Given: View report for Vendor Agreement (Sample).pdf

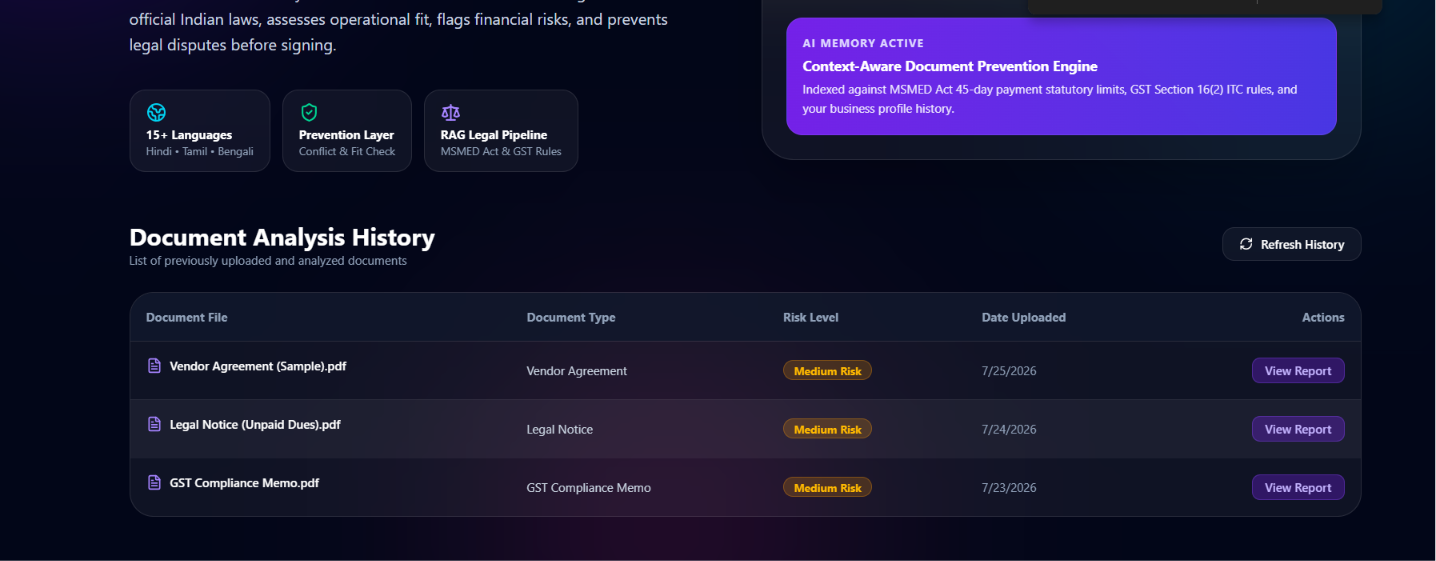Looking at the screenshot, I should pos(1298,371).
